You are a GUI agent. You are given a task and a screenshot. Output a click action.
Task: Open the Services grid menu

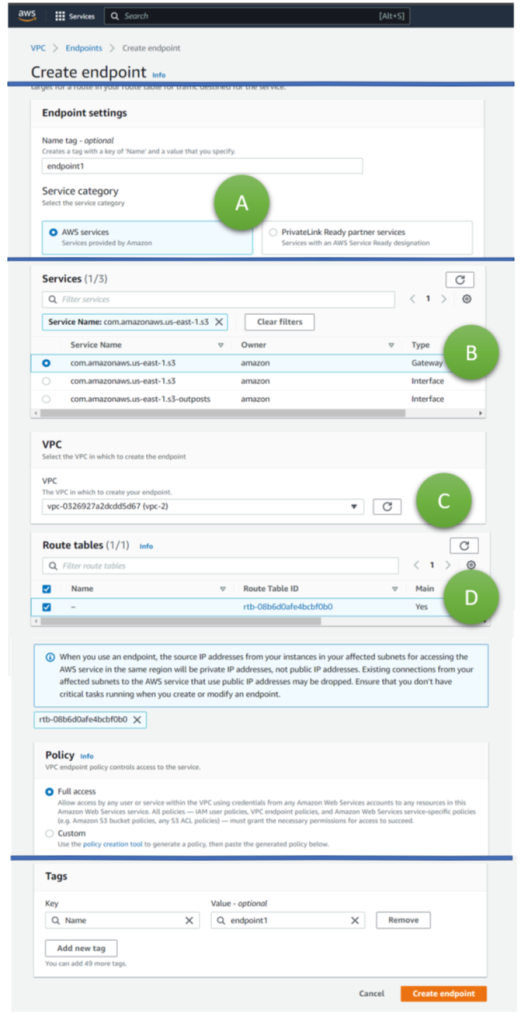click(75, 16)
